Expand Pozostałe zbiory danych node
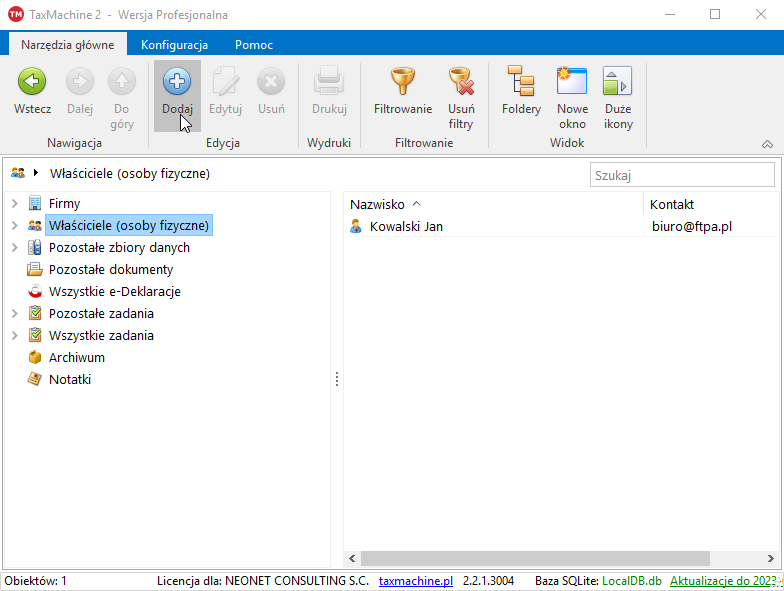Image resolution: width=784 pixels, height=591 pixels. tap(14, 248)
